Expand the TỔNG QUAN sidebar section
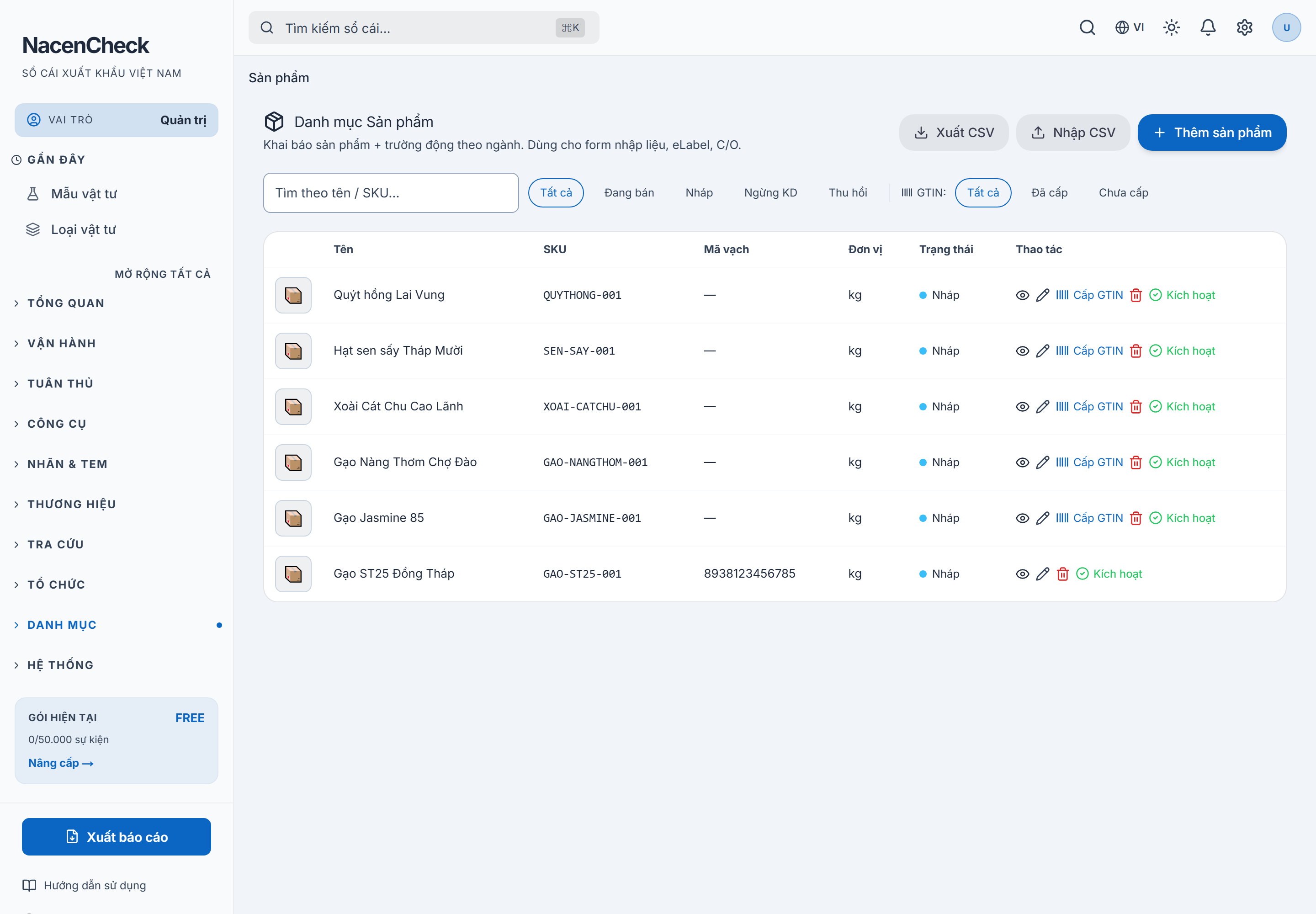This screenshot has height=914, width=1316. pyautogui.click(x=116, y=303)
